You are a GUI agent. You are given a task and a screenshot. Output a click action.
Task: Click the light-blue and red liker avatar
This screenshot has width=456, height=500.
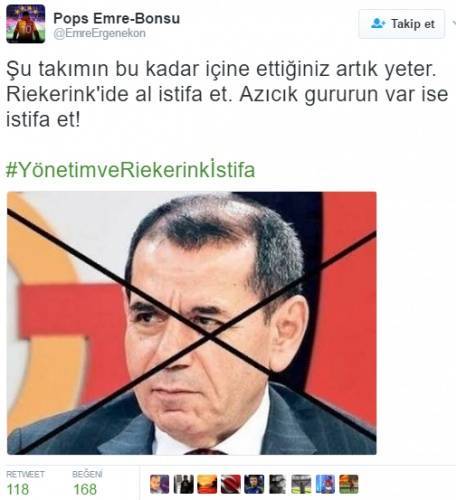(x=325, y=484)
